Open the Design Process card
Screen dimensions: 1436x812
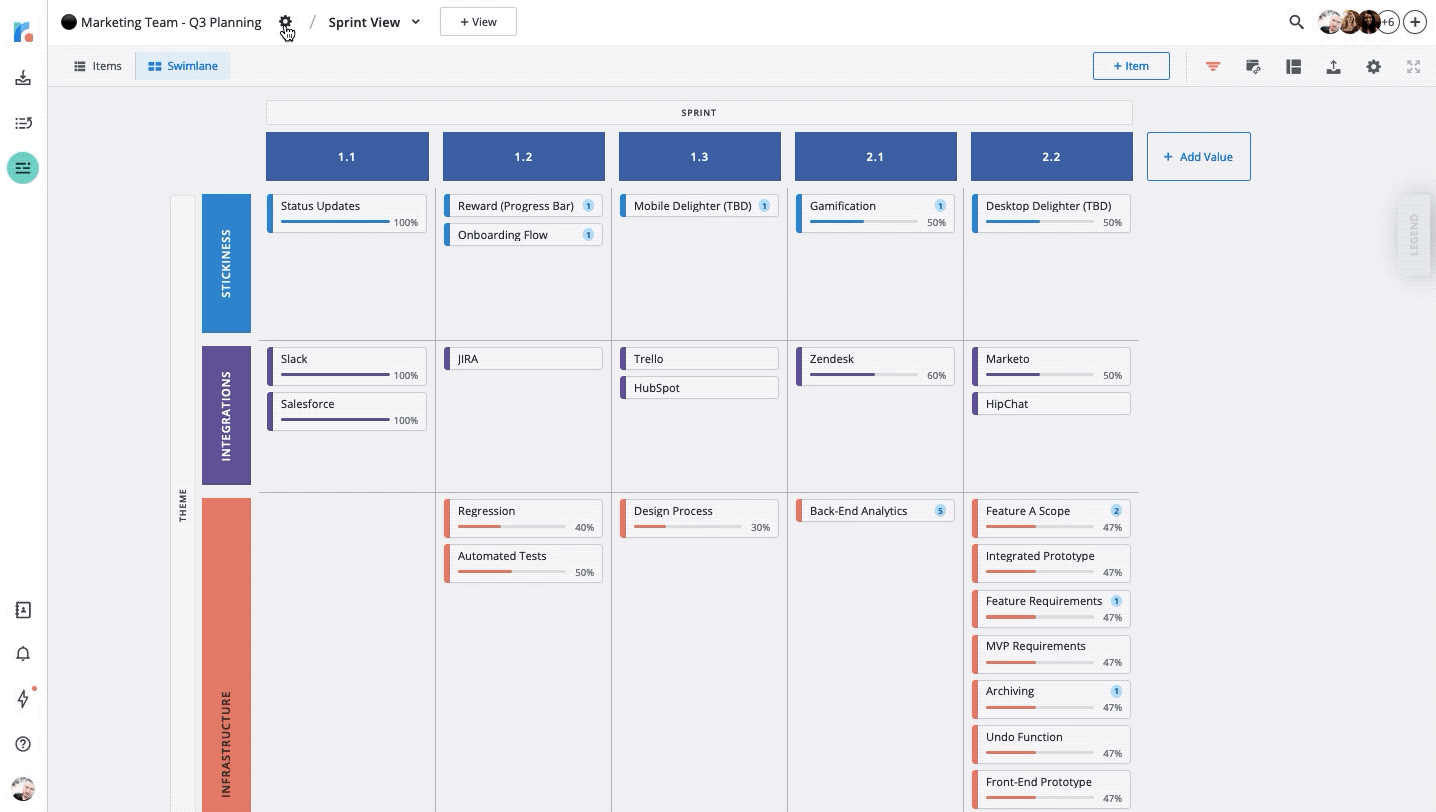699,518
